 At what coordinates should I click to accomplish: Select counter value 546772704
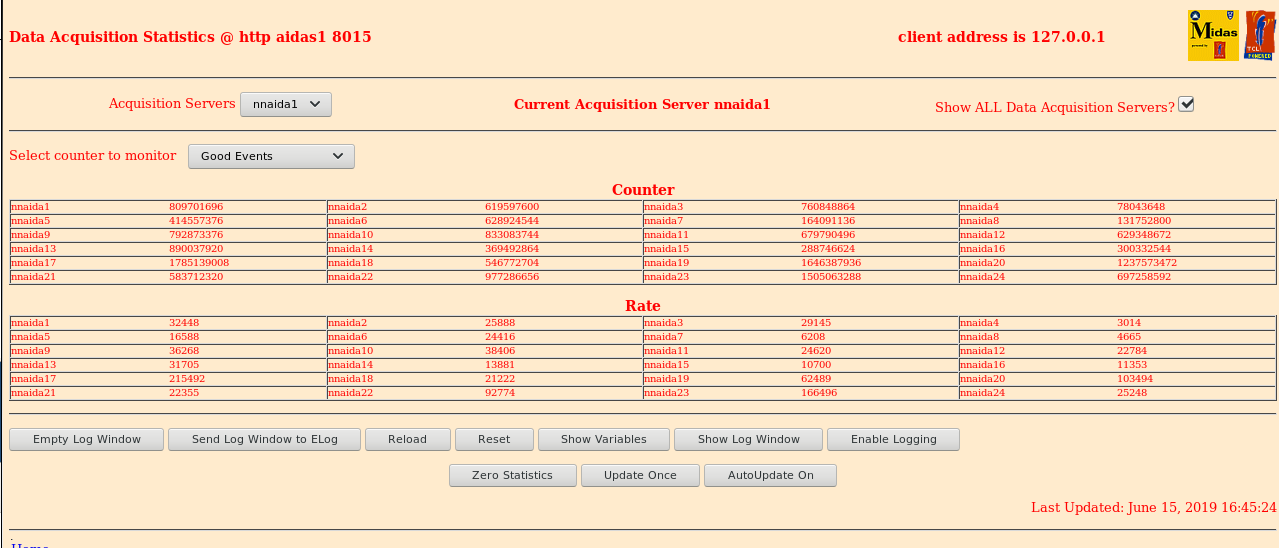pyautogui.click(x=512, y=263)
